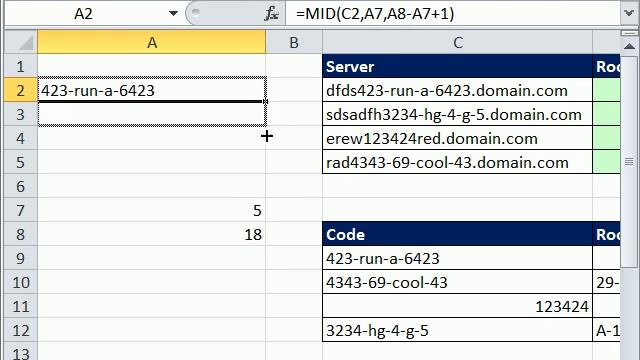Select row 9 header

(20, 258)
